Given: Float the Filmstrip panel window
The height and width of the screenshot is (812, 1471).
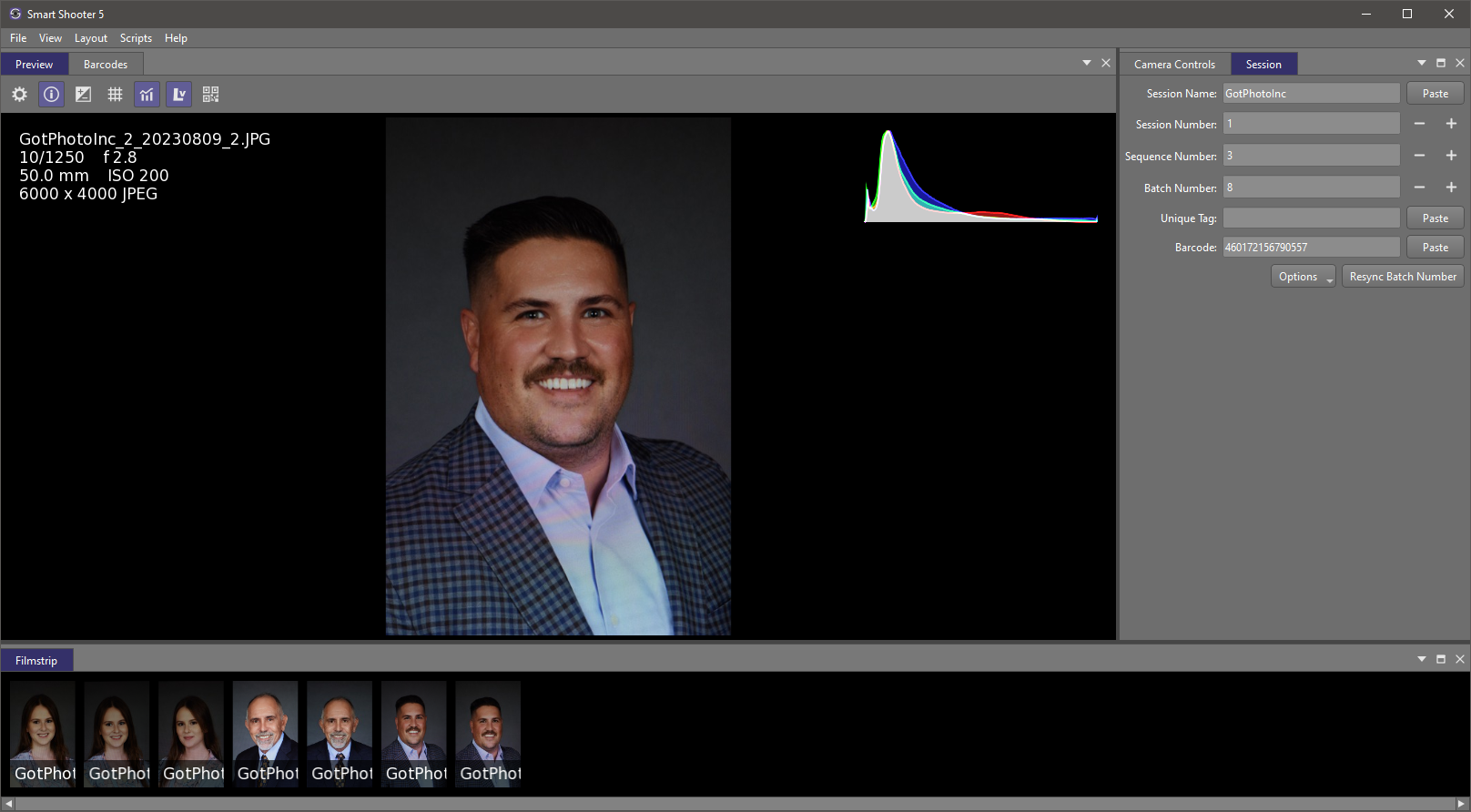Looking at the screenshot, I should [1441, 659].
